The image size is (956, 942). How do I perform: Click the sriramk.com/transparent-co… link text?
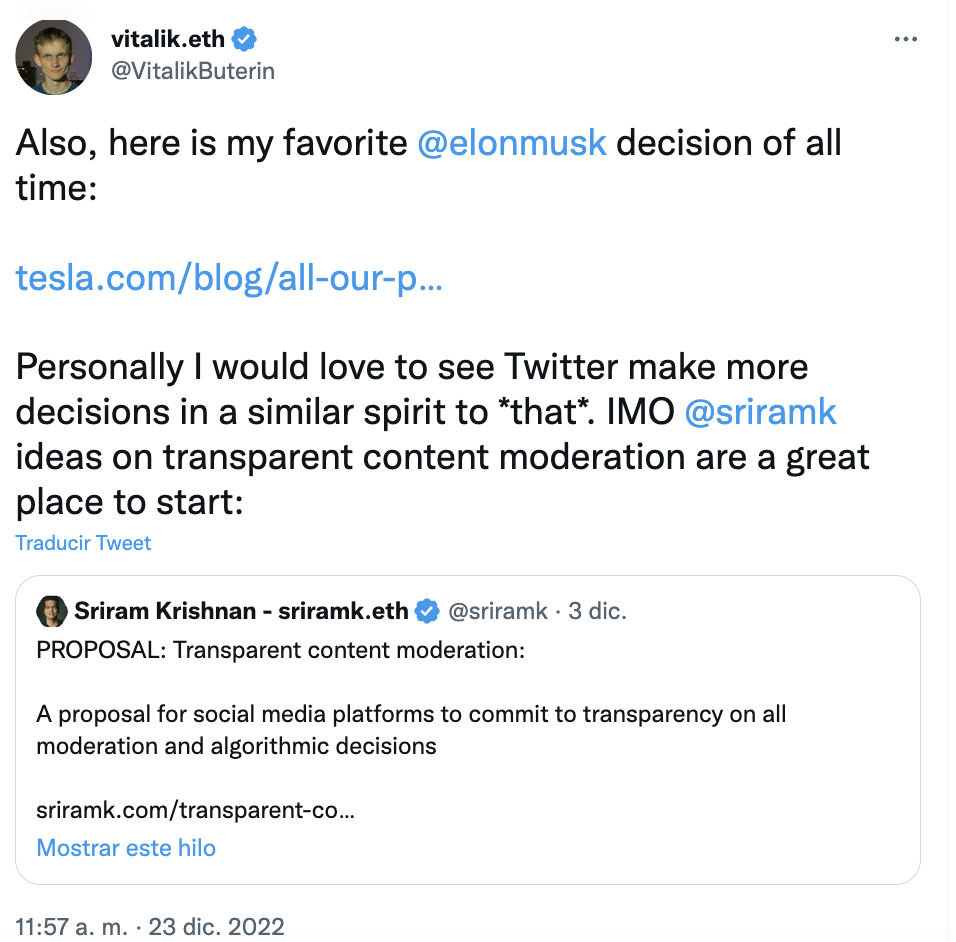pyautogui.click(x=195, y=810)
